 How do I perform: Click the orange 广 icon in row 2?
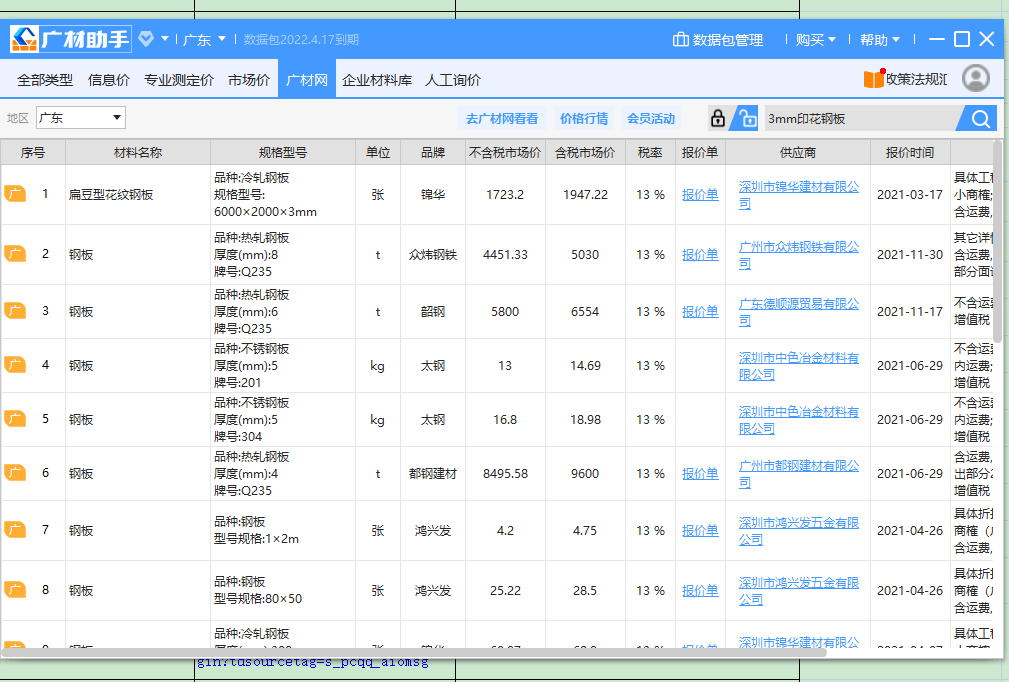(15, 253)
